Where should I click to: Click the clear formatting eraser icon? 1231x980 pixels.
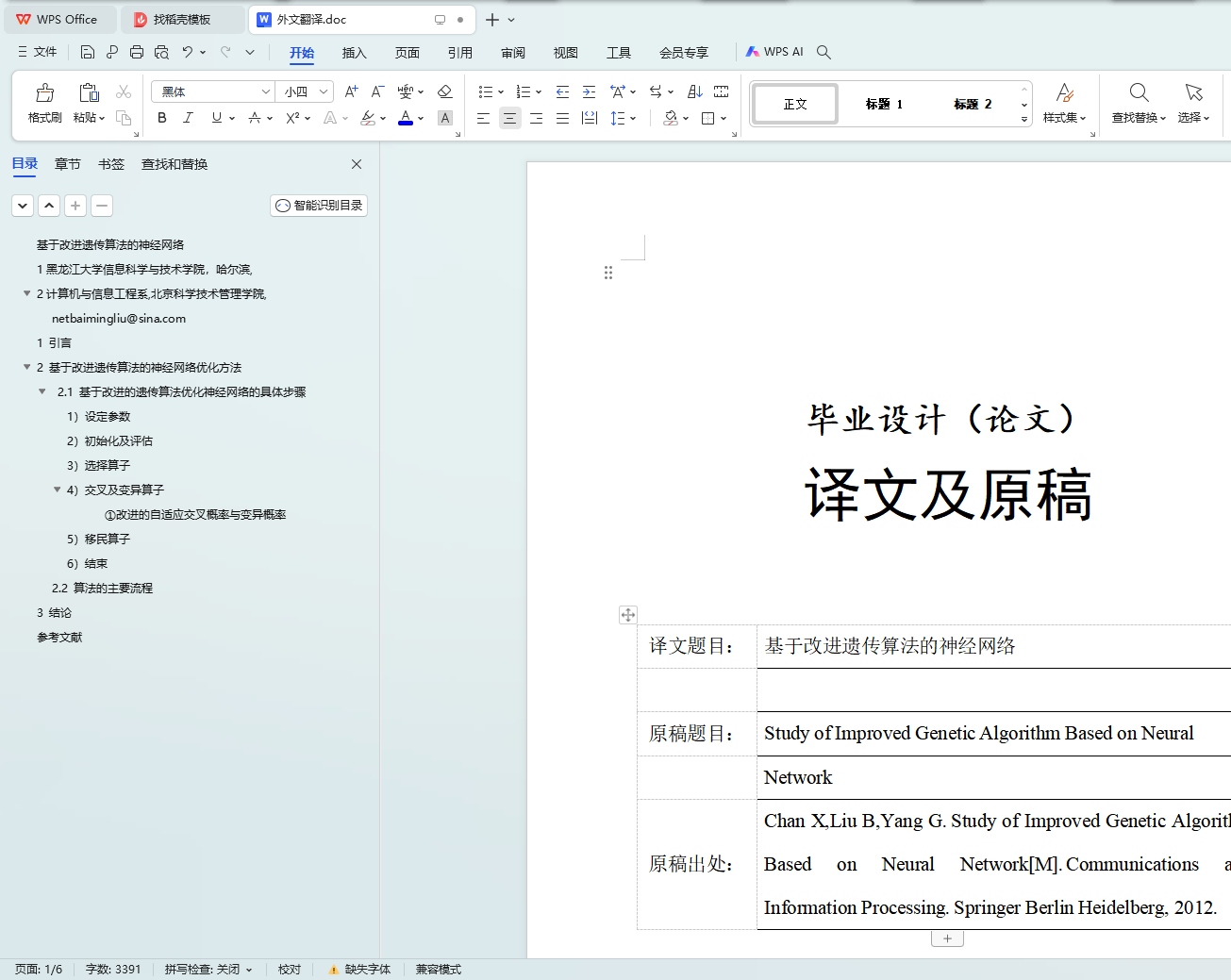coord(445,91)
